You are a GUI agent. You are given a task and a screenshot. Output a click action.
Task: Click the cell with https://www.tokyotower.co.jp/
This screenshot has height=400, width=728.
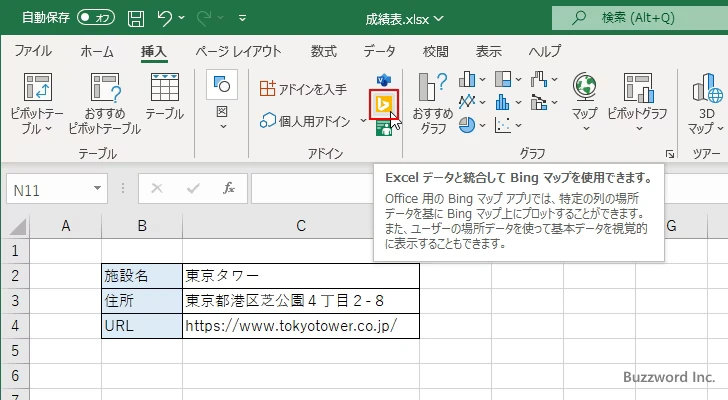point(301,326)
